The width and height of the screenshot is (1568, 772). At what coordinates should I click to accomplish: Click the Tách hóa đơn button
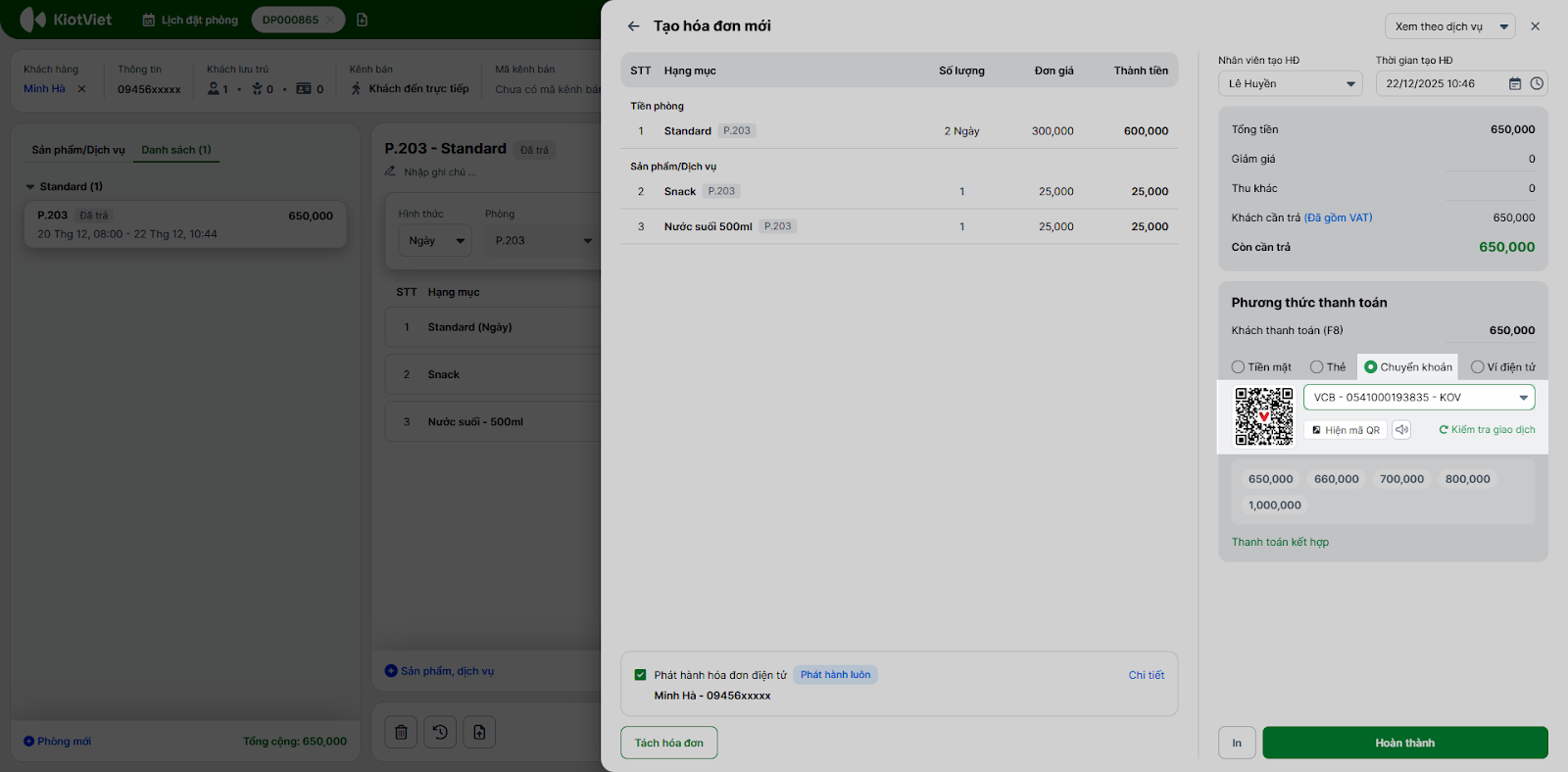coord(669,743)
